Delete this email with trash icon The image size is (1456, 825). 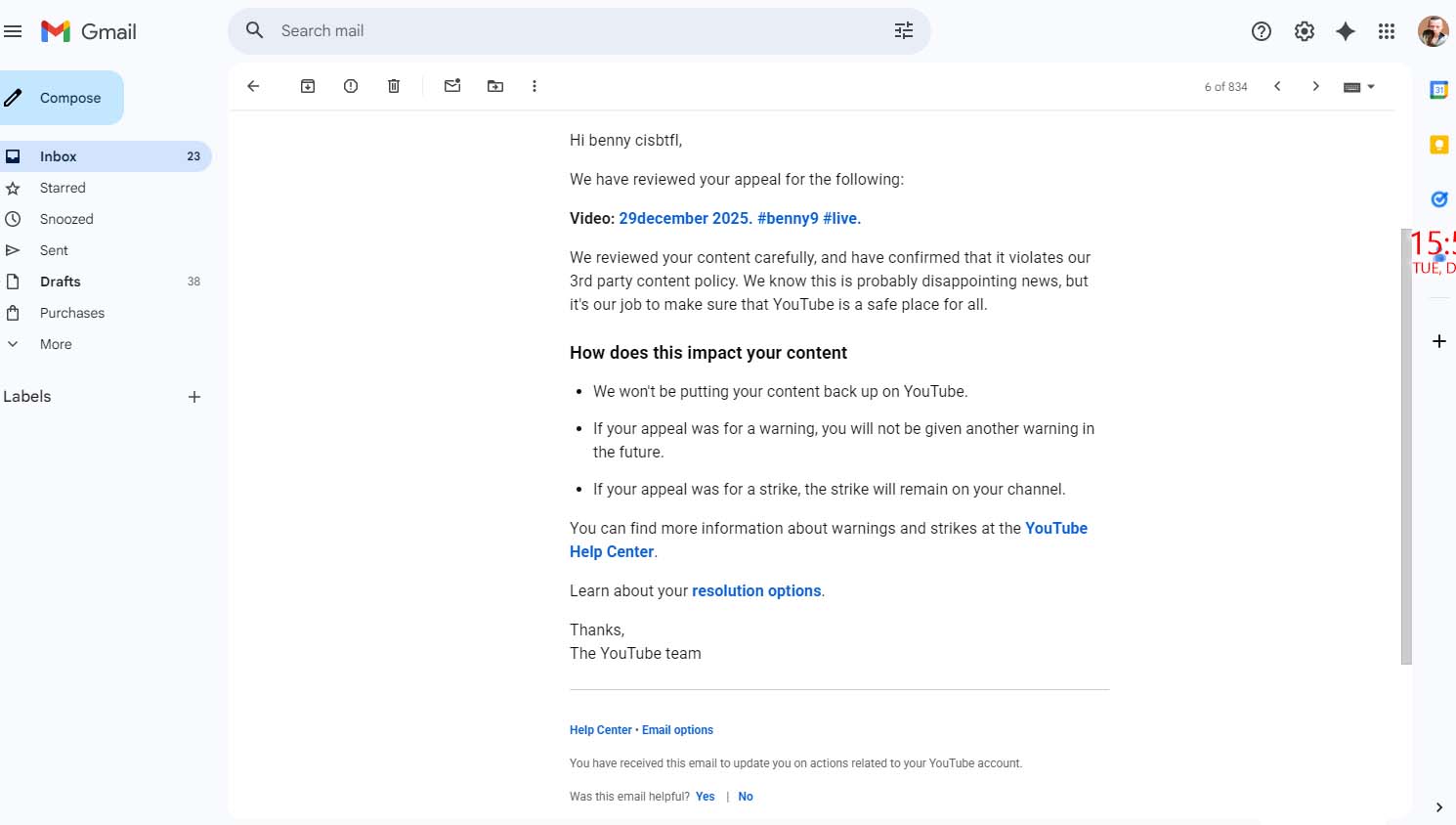394,86
